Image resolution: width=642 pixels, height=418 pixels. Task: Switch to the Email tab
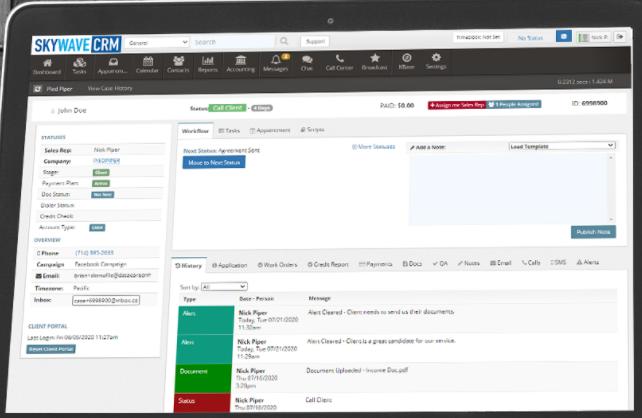click(501, 263)
